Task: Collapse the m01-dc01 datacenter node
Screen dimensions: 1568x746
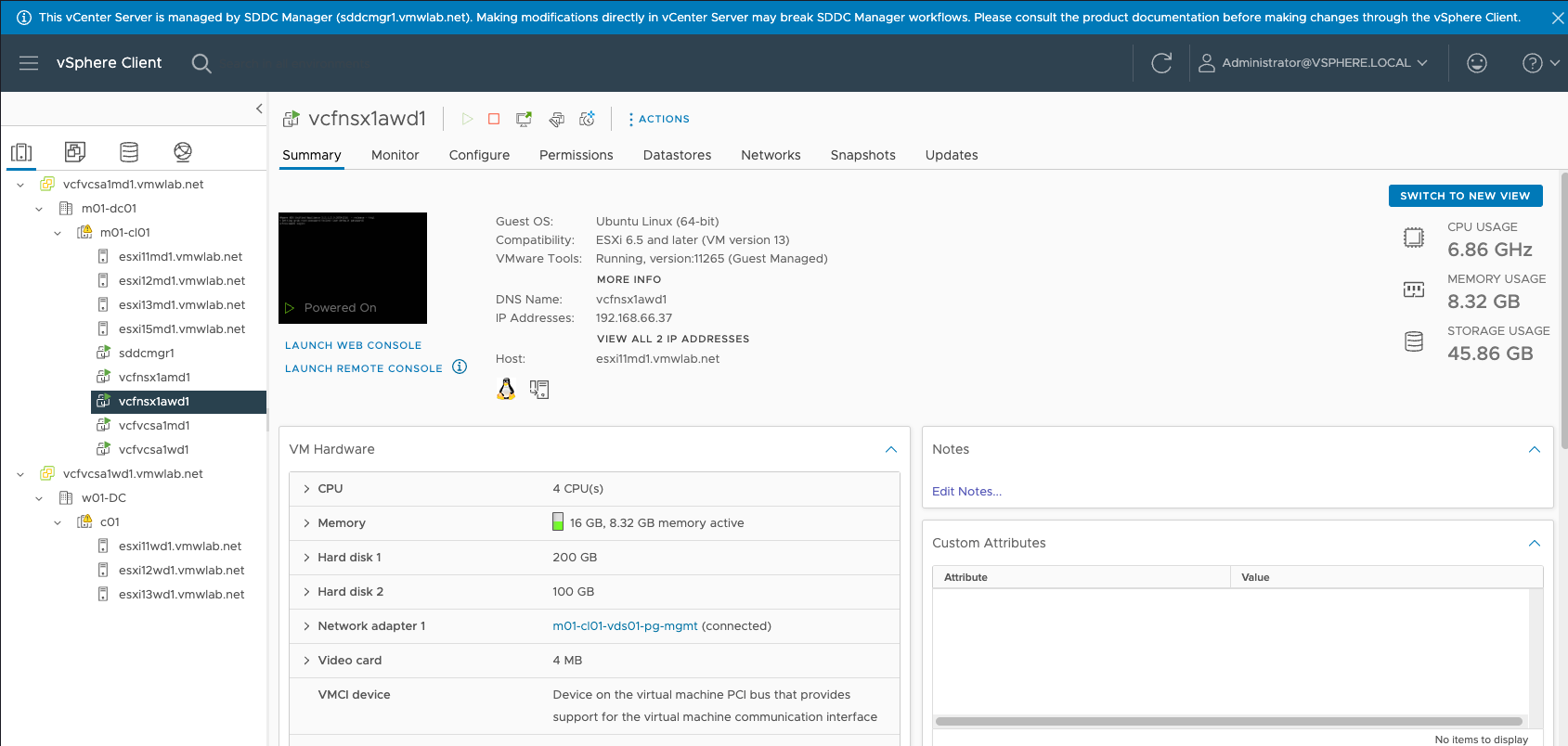Action: (39, 209)
